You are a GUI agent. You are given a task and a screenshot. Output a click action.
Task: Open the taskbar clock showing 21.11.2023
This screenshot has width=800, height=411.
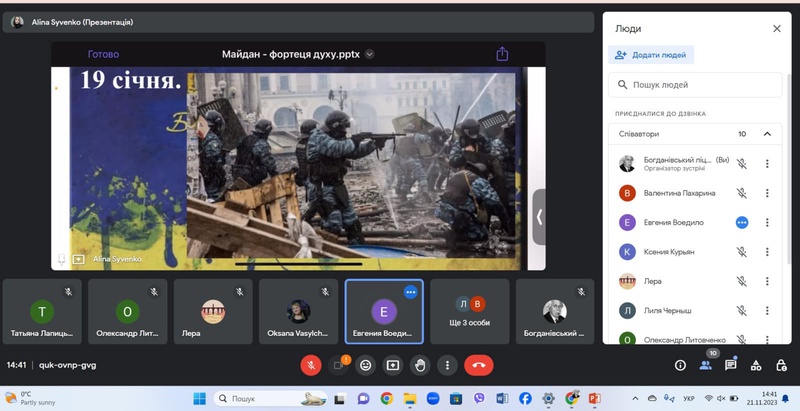(762, 398)
